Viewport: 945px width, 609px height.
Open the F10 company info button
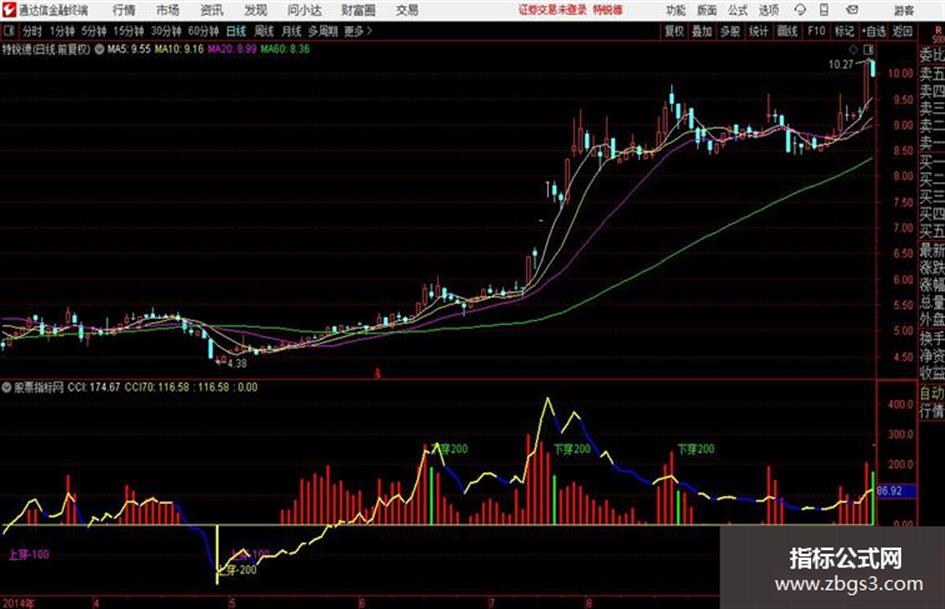pyautogui.click(x=816, y=31)
